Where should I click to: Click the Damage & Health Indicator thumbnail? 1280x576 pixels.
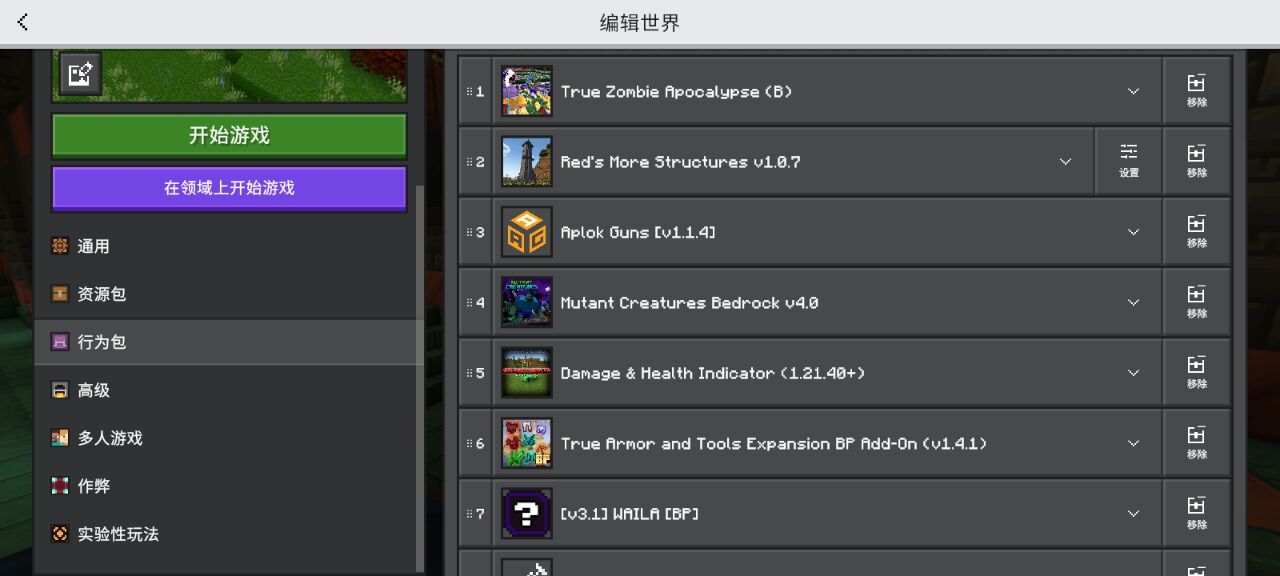(527, 373)
